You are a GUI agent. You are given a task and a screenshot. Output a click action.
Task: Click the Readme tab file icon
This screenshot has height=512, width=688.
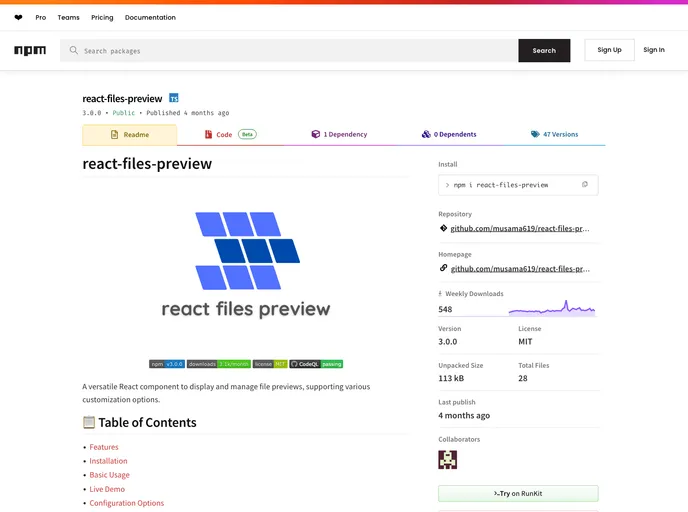pyautogui.click(x=115, y=135)
